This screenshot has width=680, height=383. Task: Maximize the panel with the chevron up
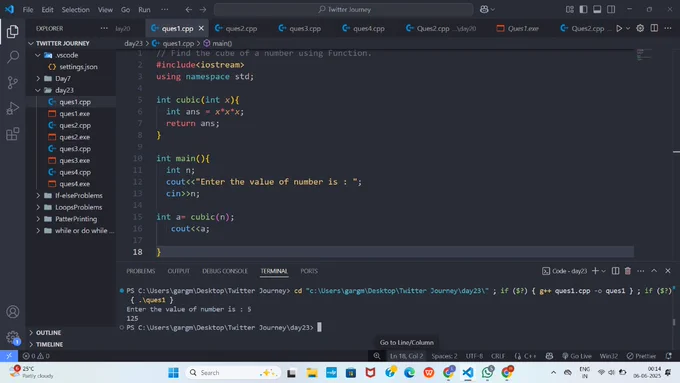point(654,271)
